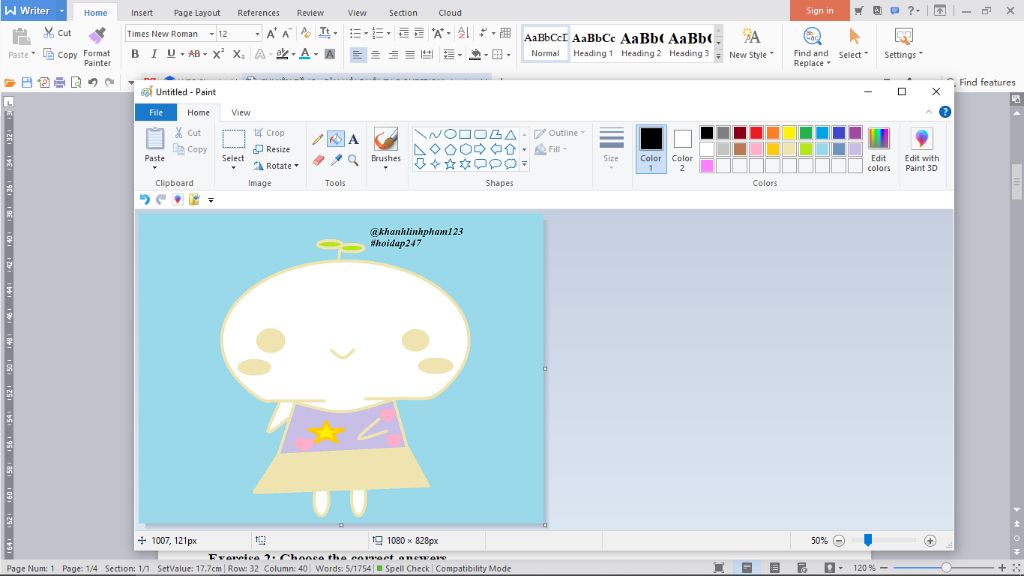The width and height of the screenshot is (1024, 576).
Task: Pick the yellow color swatch in Paint
Action: pos(789,133)
